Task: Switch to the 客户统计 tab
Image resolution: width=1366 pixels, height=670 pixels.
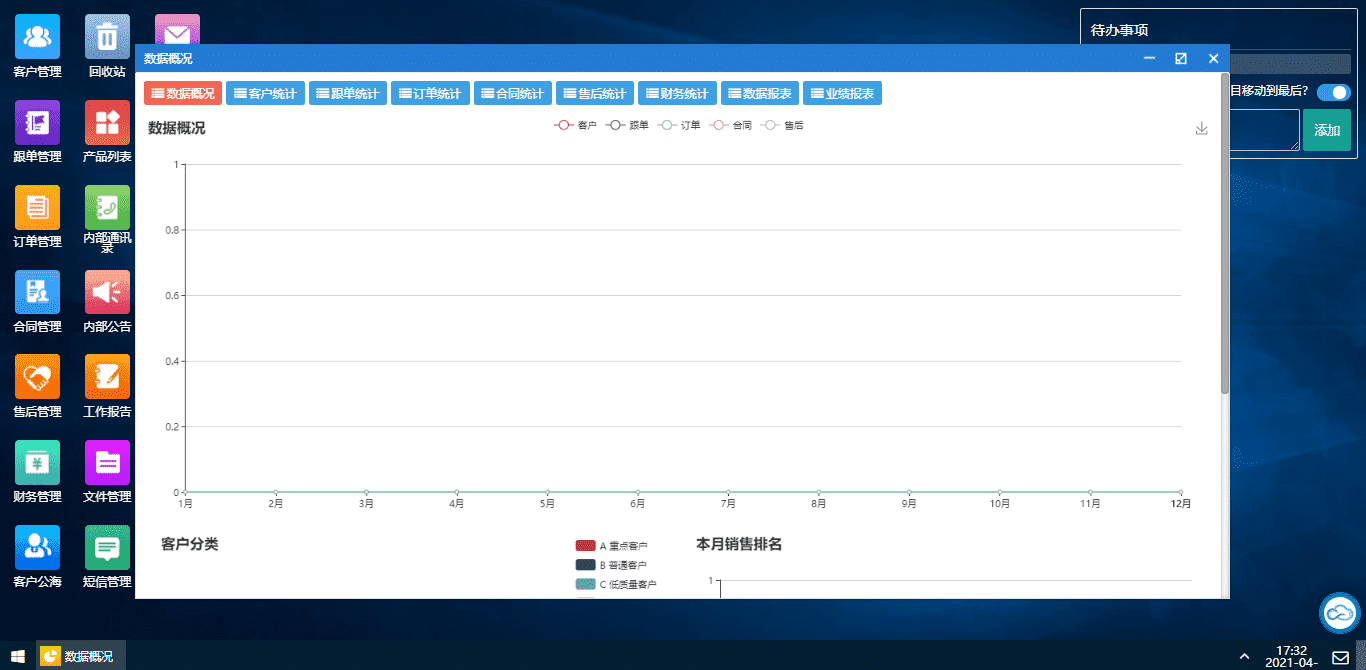Action: (x=265, y=93)
